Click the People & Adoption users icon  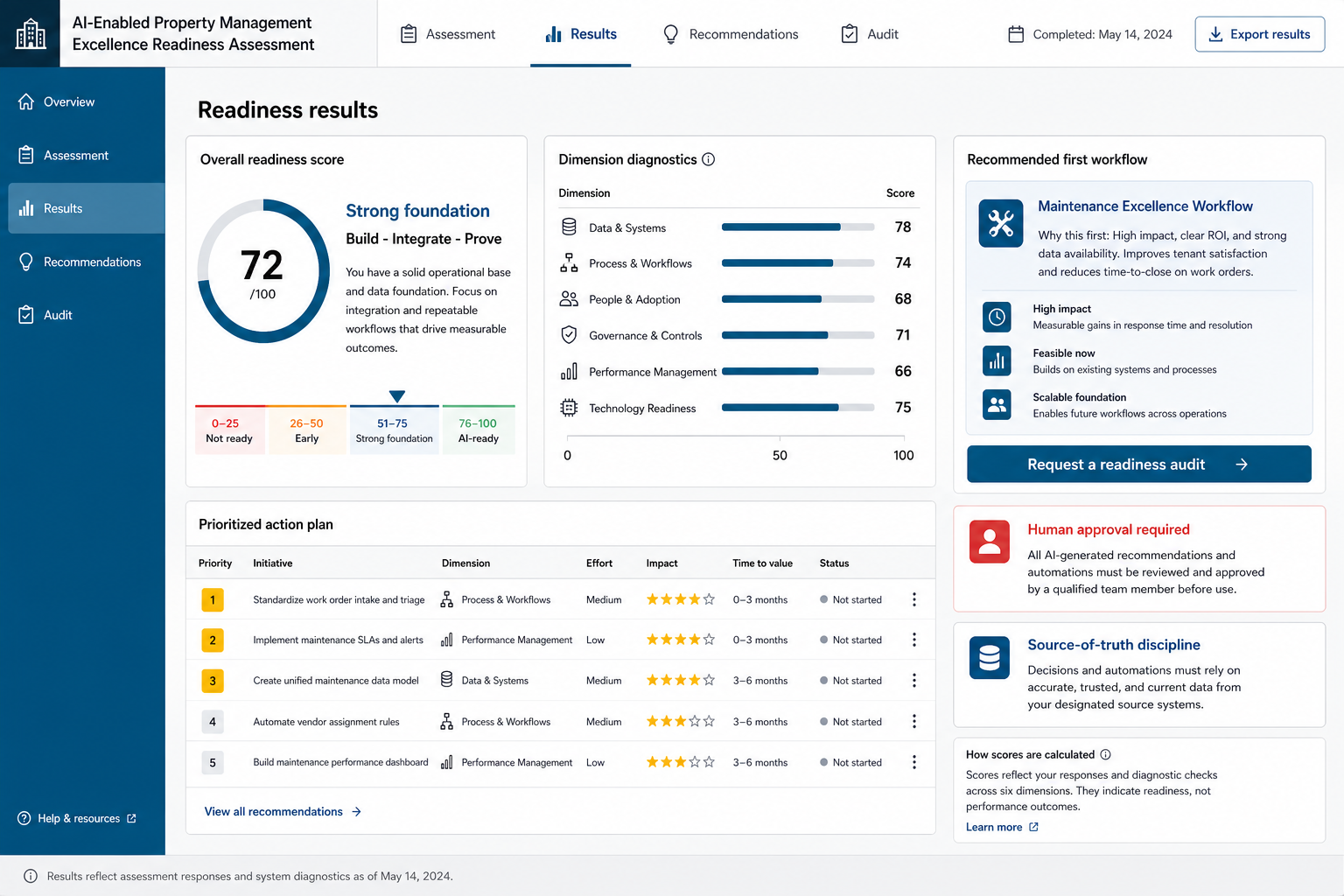[569, 298]
